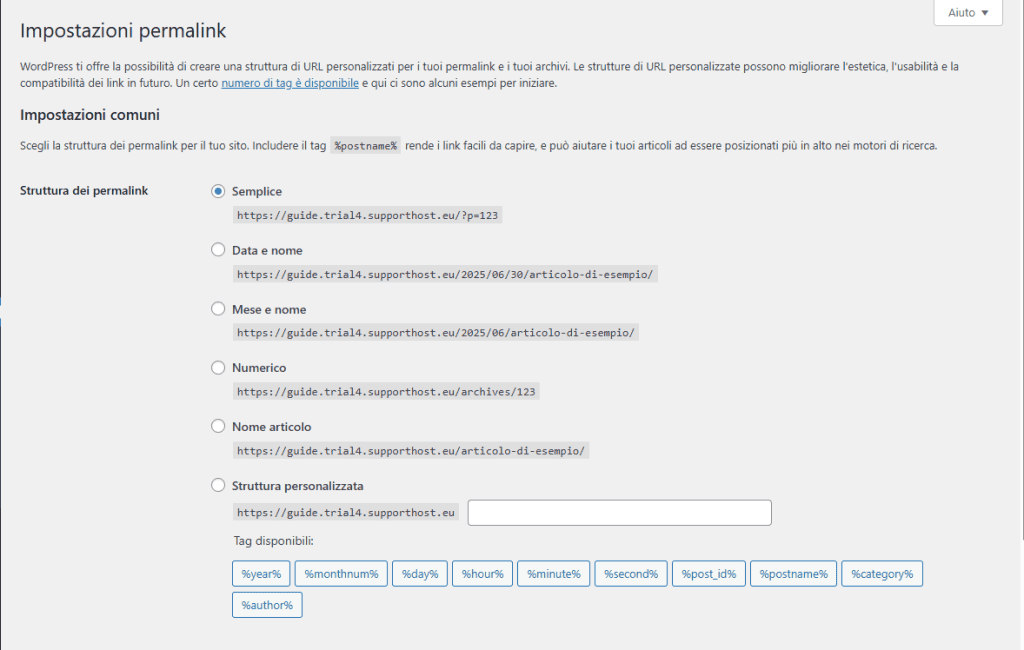Add the %postname% tag button

click(793, 574)
